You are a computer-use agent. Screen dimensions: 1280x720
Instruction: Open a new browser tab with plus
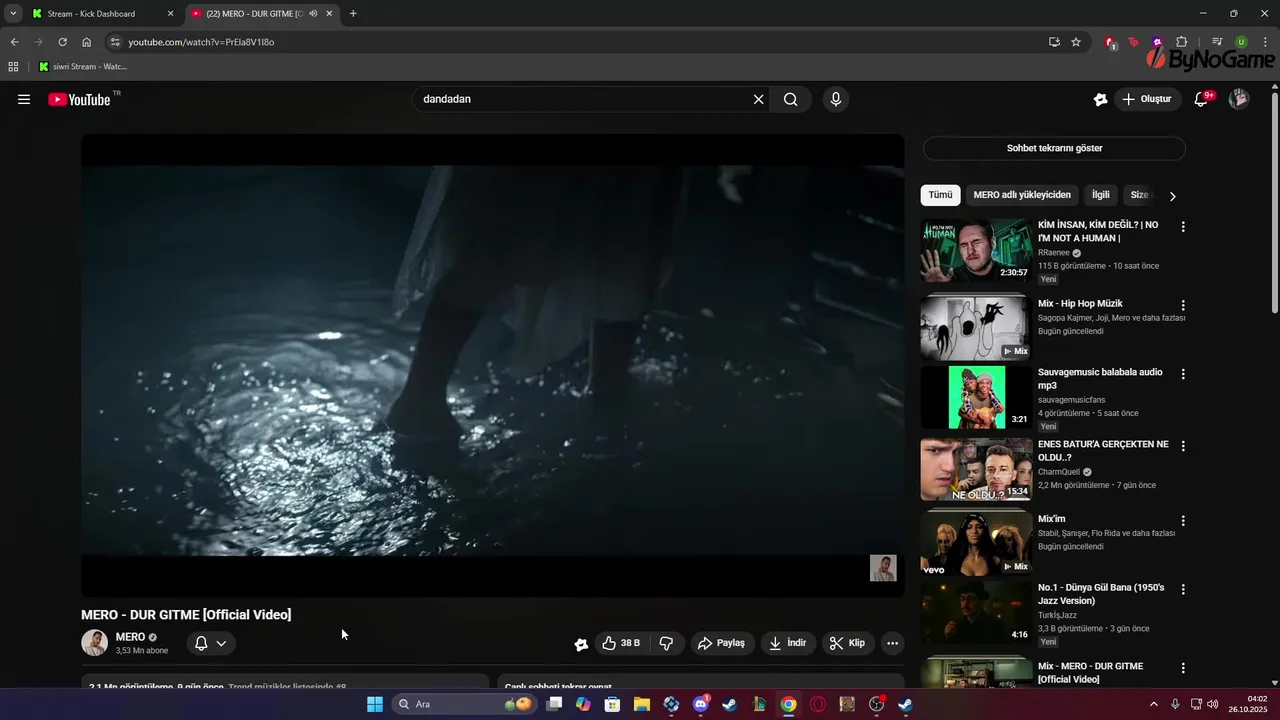[x=353, y=14]
